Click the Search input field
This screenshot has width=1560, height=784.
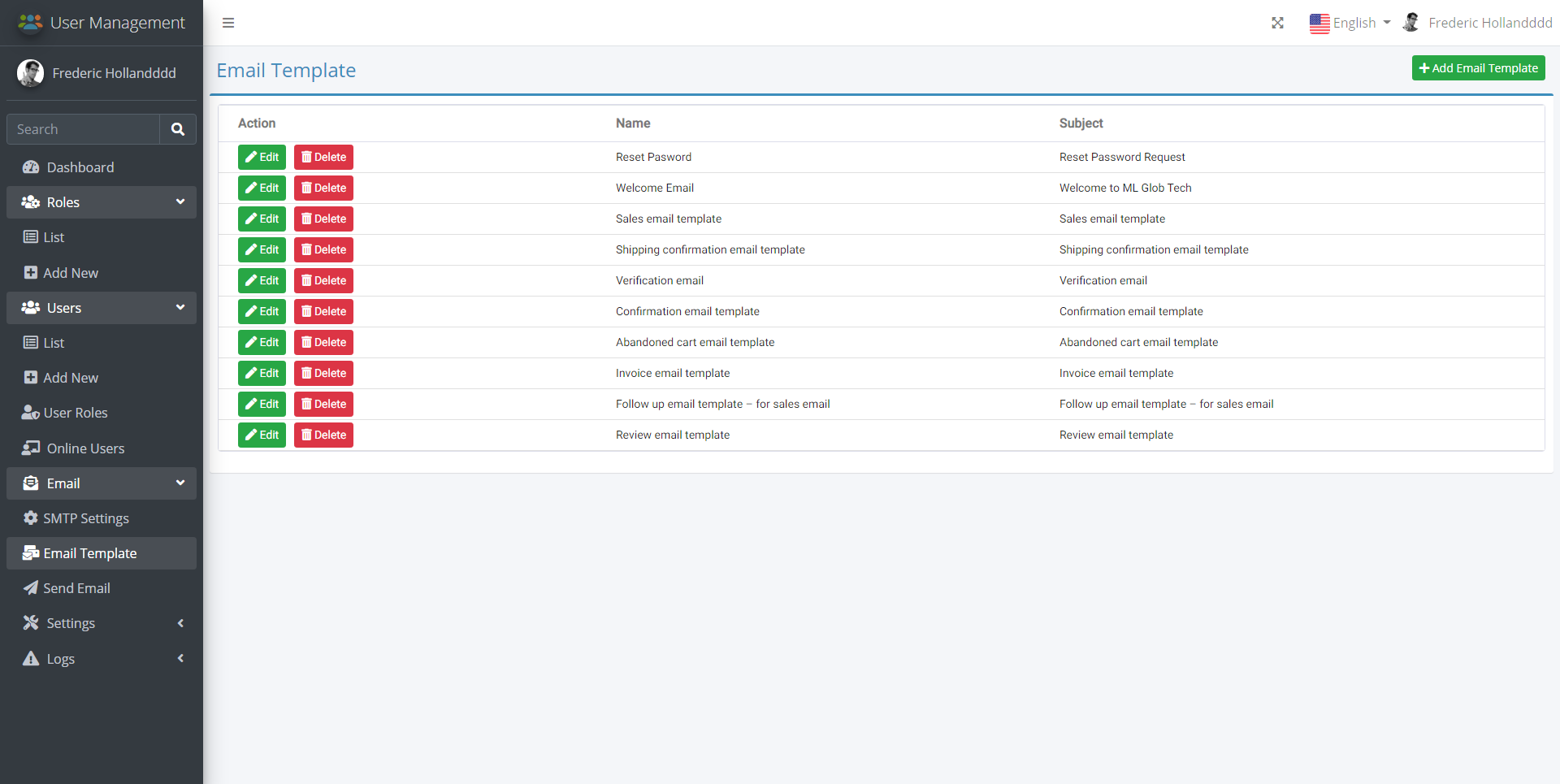click(83, 129)
